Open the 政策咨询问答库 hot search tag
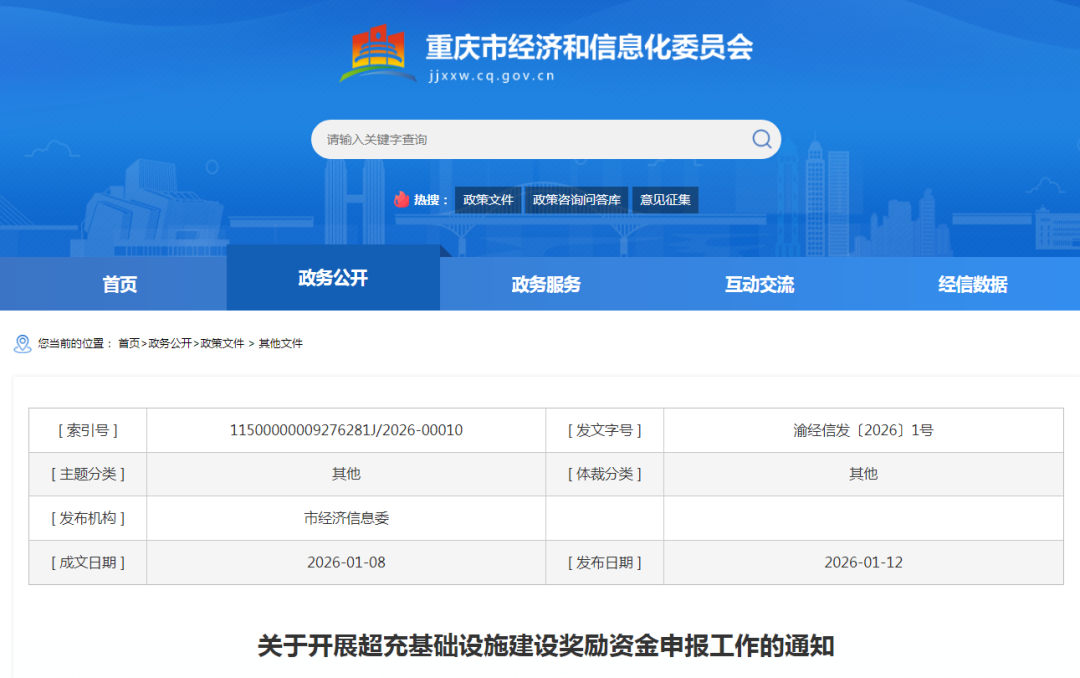 click(576, 200)
